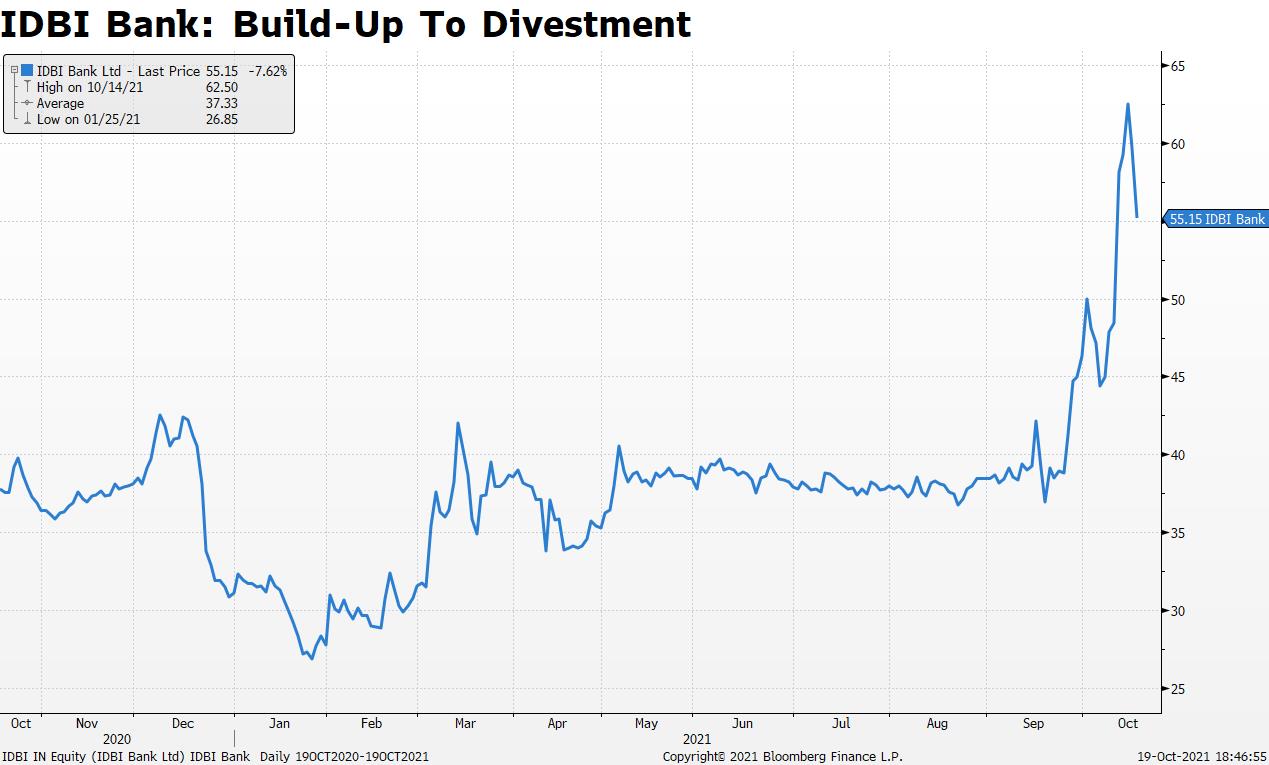
Task: Click the High marker icon in legend
Action: [x=27, y=87]
